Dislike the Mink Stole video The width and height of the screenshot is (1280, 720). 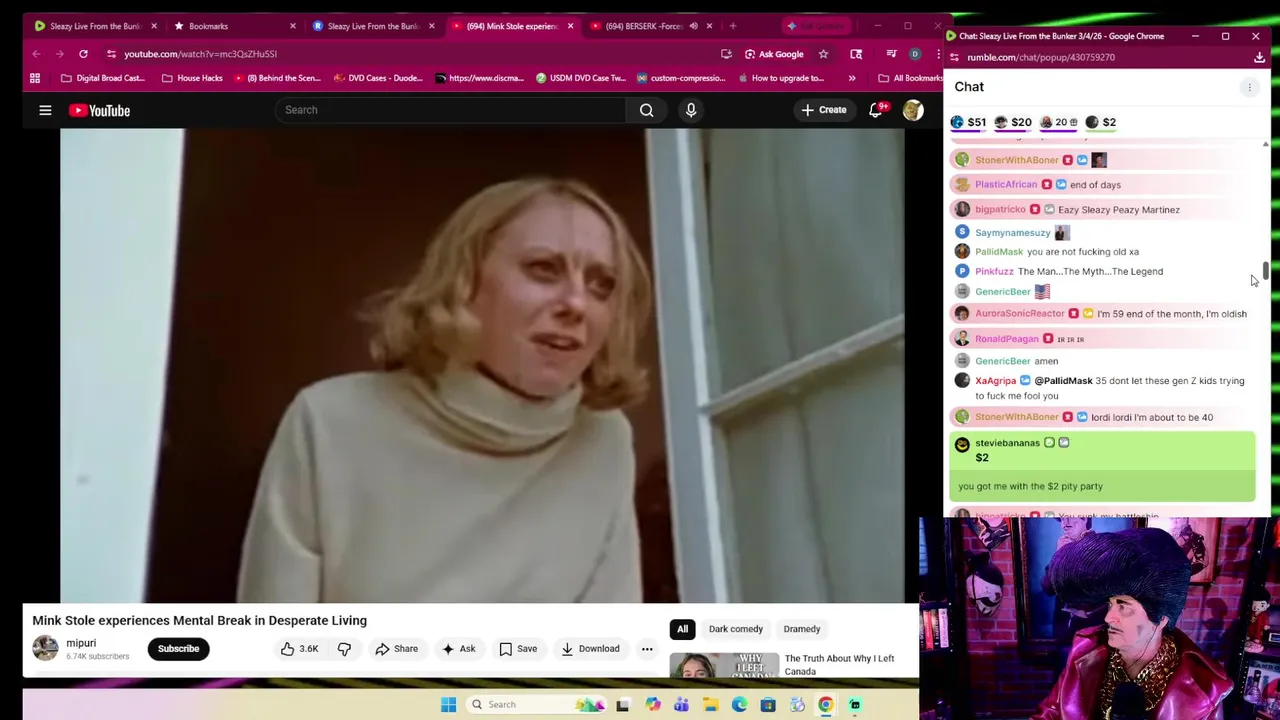[x=344, y=649]
